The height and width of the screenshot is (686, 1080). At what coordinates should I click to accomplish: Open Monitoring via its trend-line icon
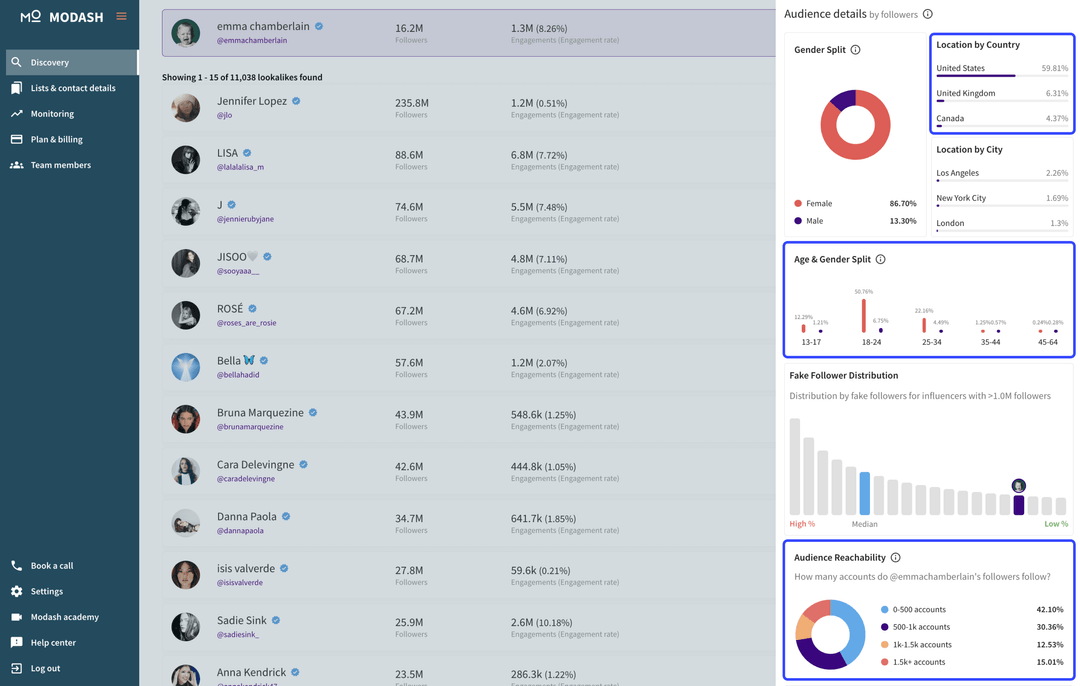[15, 114]
